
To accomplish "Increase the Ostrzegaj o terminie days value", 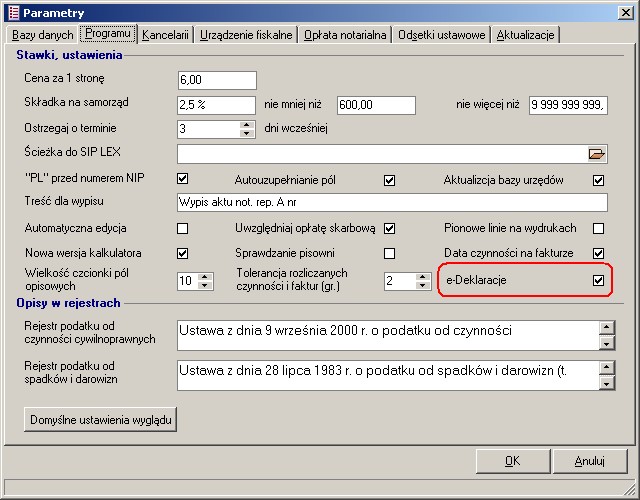I will coord(247,124).
